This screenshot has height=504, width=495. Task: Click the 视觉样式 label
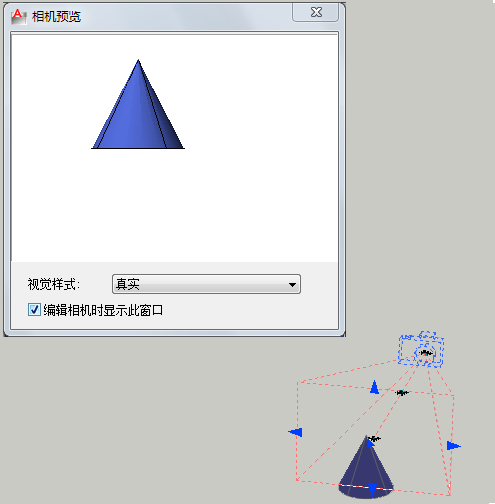(54, 285)
